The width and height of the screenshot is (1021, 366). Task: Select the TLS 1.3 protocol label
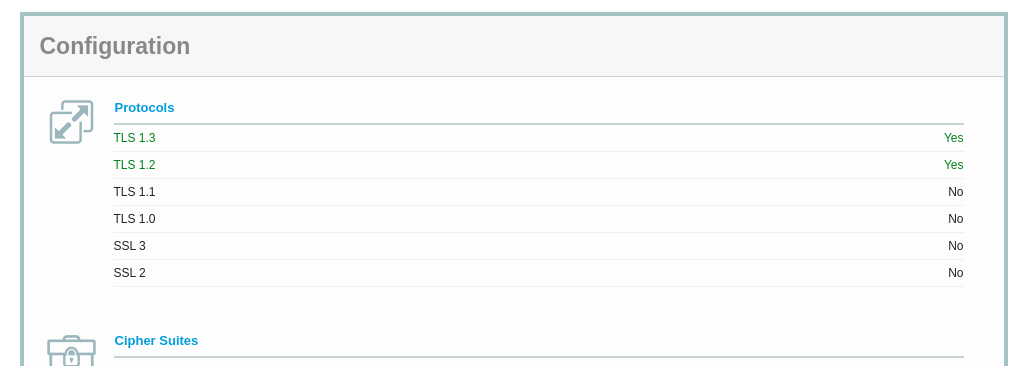click(134, 138)
